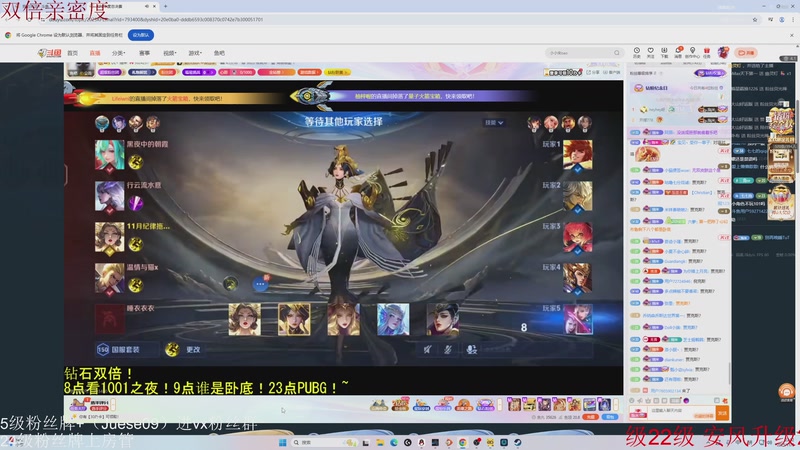Viewport: 800px width, 450px height.
Task: Dismiss the Chrome default-browser banner
Action: coord(792,35)
